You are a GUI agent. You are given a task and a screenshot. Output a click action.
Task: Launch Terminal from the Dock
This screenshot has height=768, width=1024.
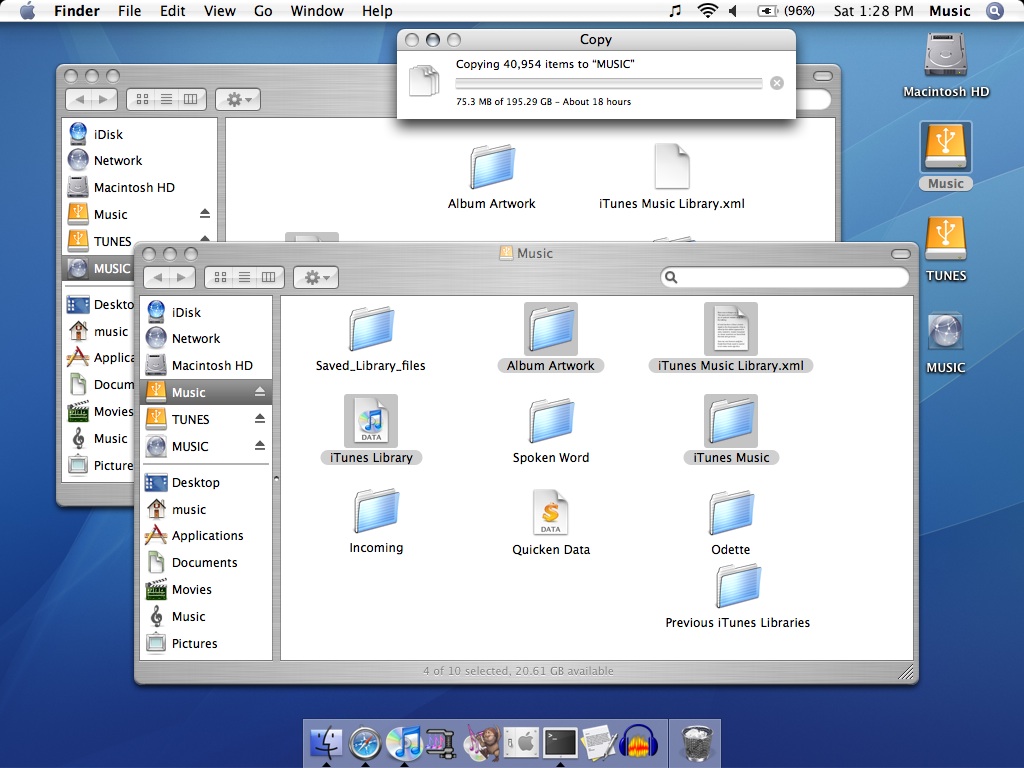click(560, 742)
